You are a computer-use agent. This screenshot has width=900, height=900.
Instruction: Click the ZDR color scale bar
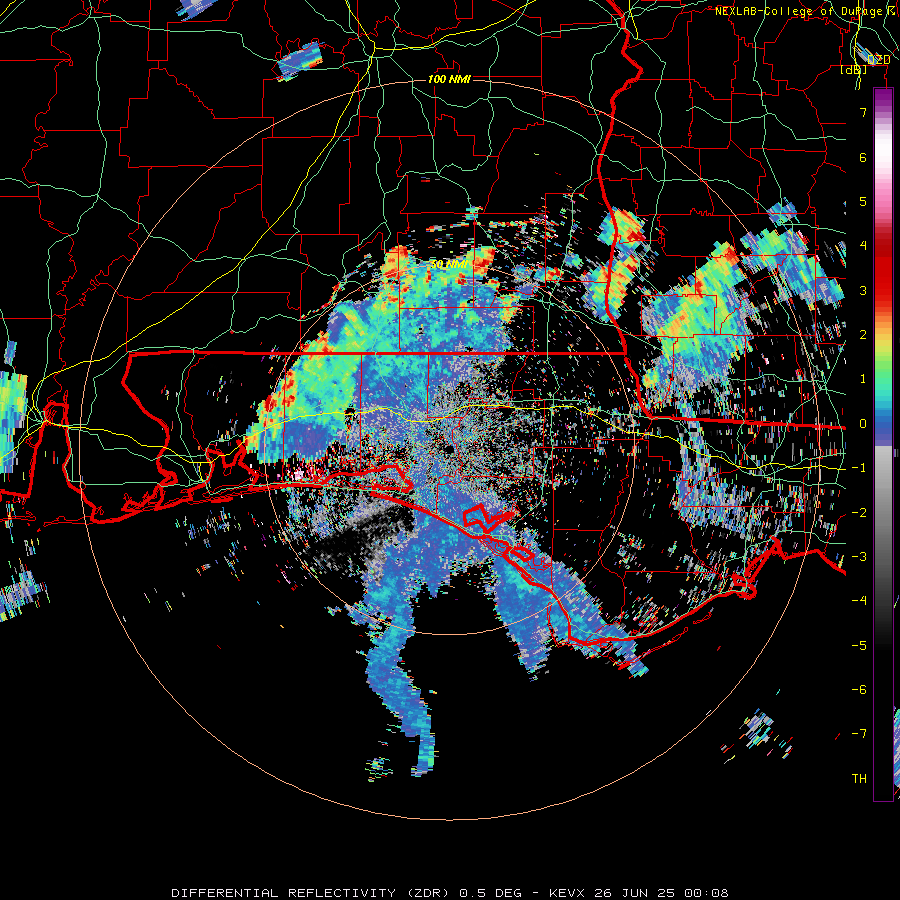point(883,445)
